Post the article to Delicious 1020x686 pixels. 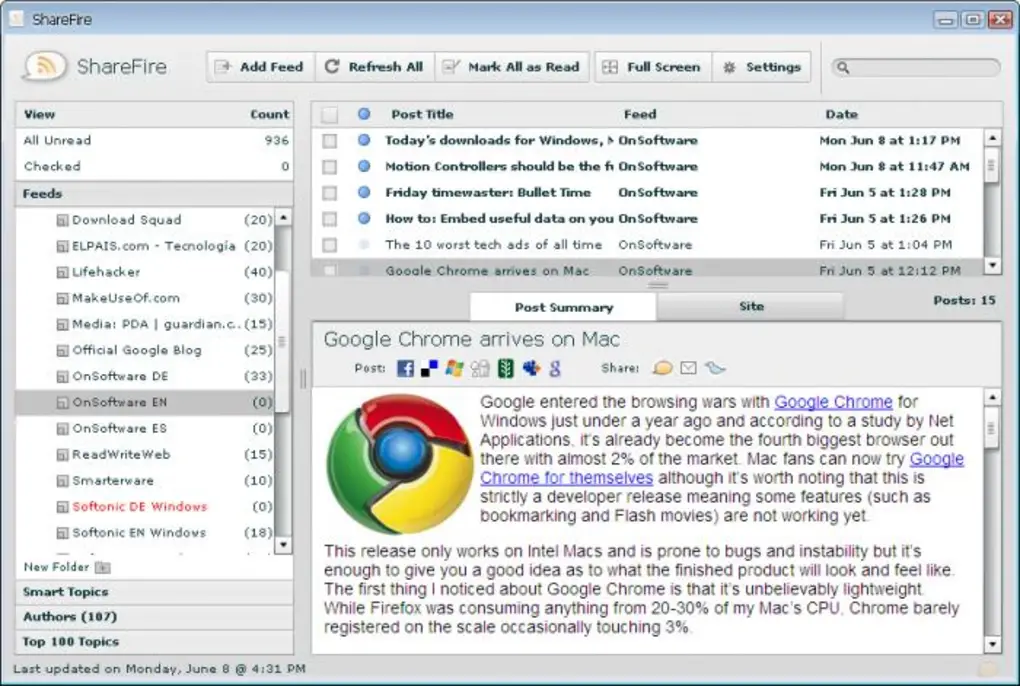coord(429,369)
